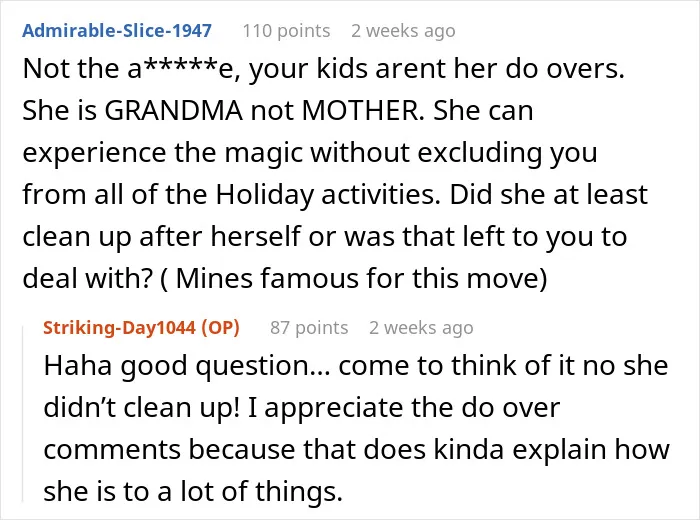700x520 pixels.
Task: Click the 87 points score
Action: click(309, 328)
